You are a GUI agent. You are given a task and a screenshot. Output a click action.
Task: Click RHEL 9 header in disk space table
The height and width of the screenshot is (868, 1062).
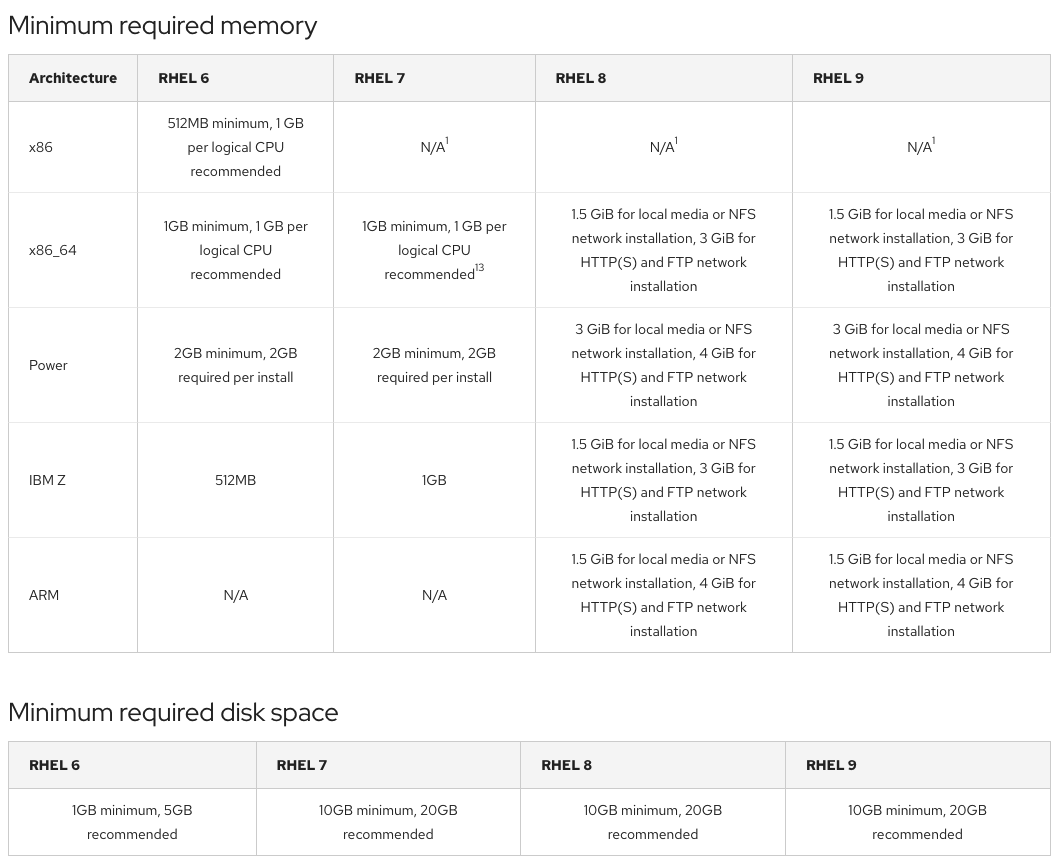[x=831, y=765]
